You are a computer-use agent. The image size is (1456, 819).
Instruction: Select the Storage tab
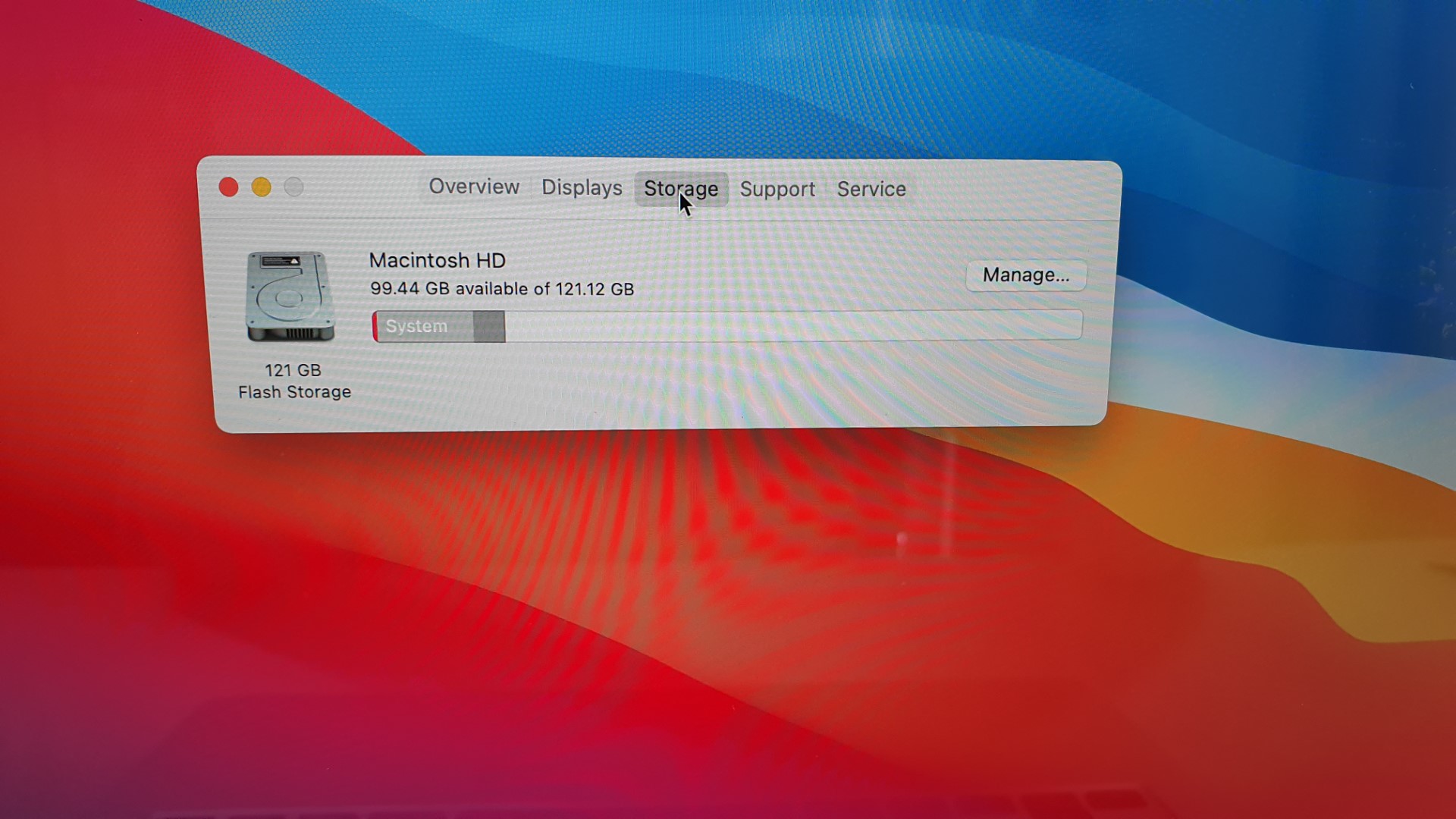click(681, 189)
